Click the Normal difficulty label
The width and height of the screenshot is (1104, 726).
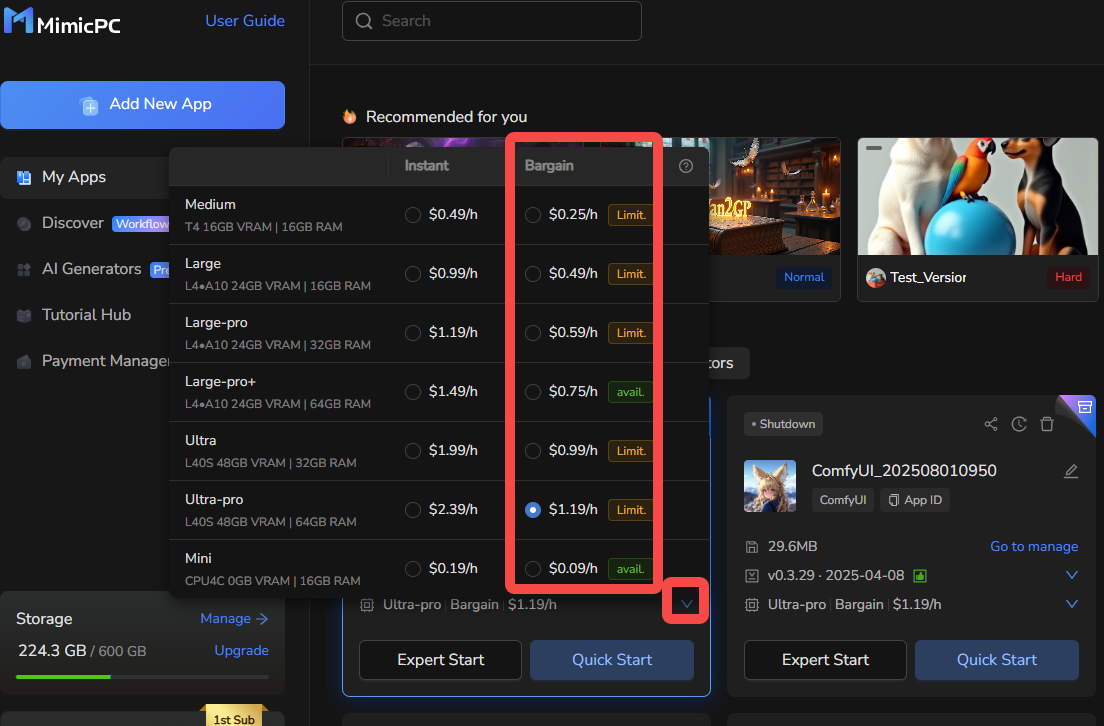(x=804, y=277)
